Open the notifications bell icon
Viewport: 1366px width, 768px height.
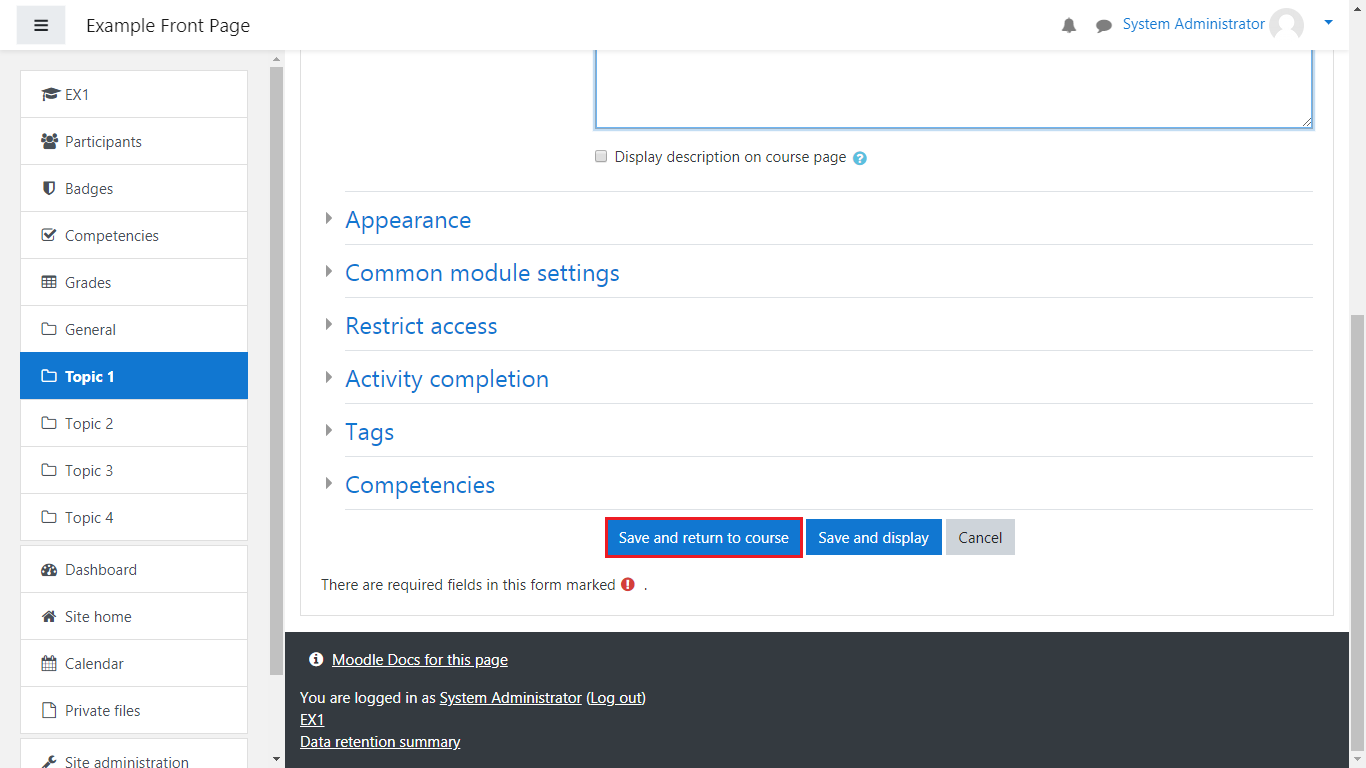point(1069,26)
